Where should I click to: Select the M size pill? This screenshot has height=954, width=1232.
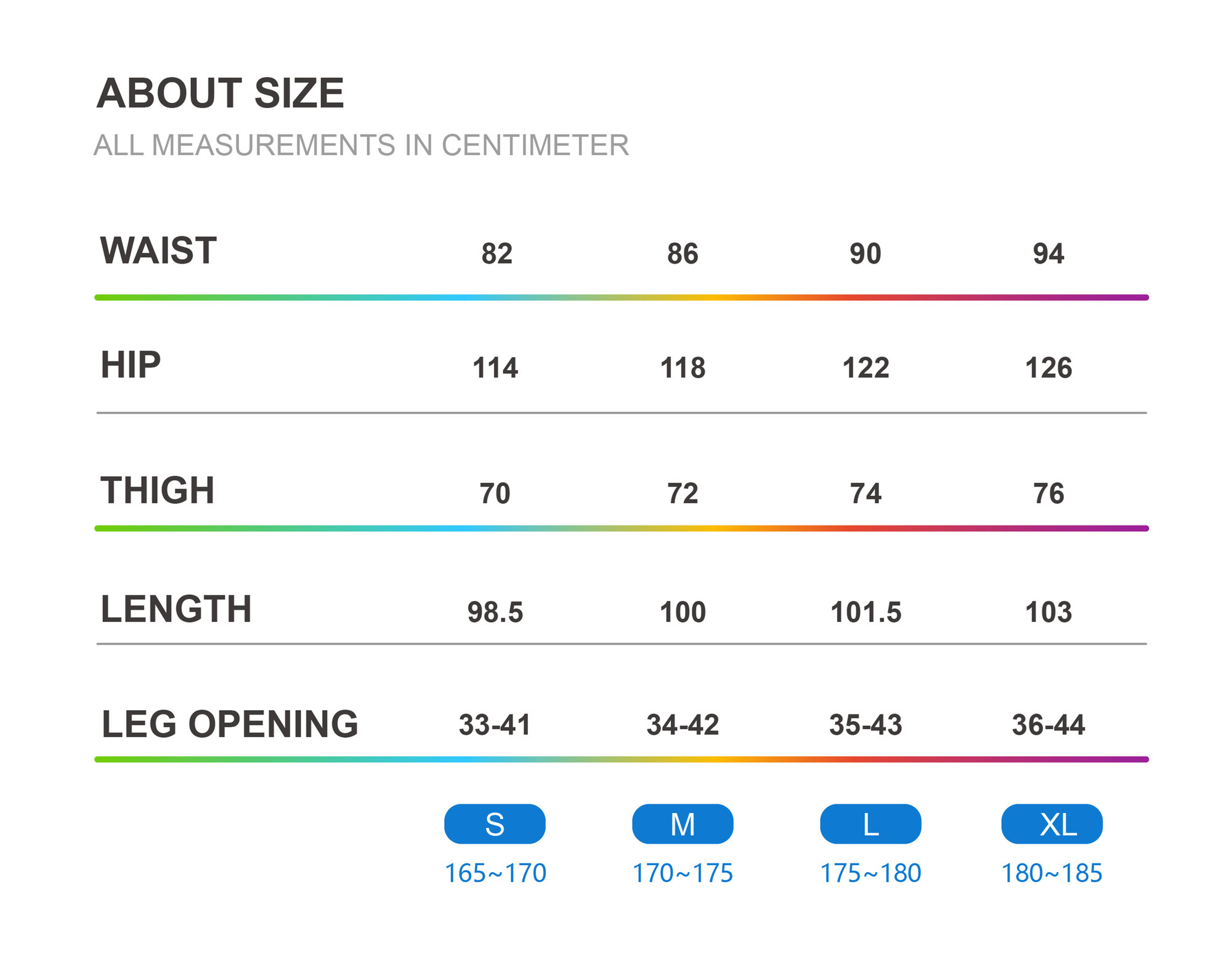pyautogui.click(x=683, y=823)
